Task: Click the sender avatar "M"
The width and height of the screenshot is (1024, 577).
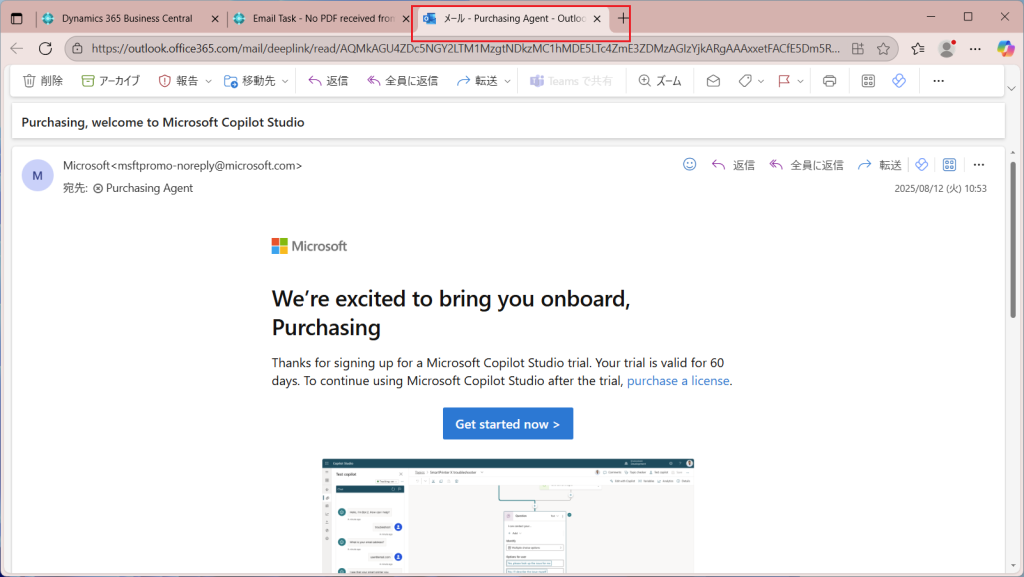Action: (x=37, y=176)
